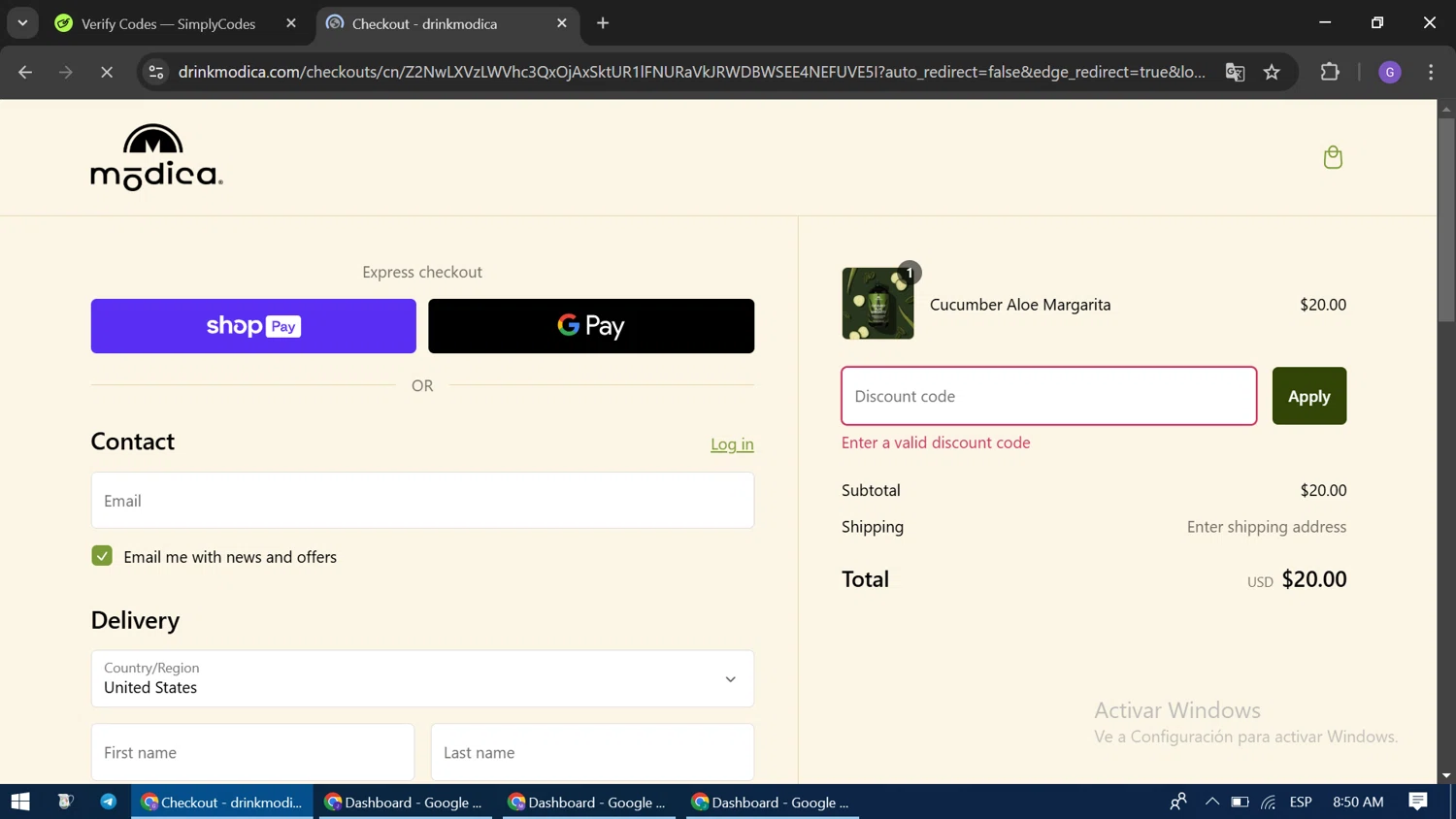Click the Enter shipping address text
Screen dimensions: 1456x819
click(x=1267, y=527)
